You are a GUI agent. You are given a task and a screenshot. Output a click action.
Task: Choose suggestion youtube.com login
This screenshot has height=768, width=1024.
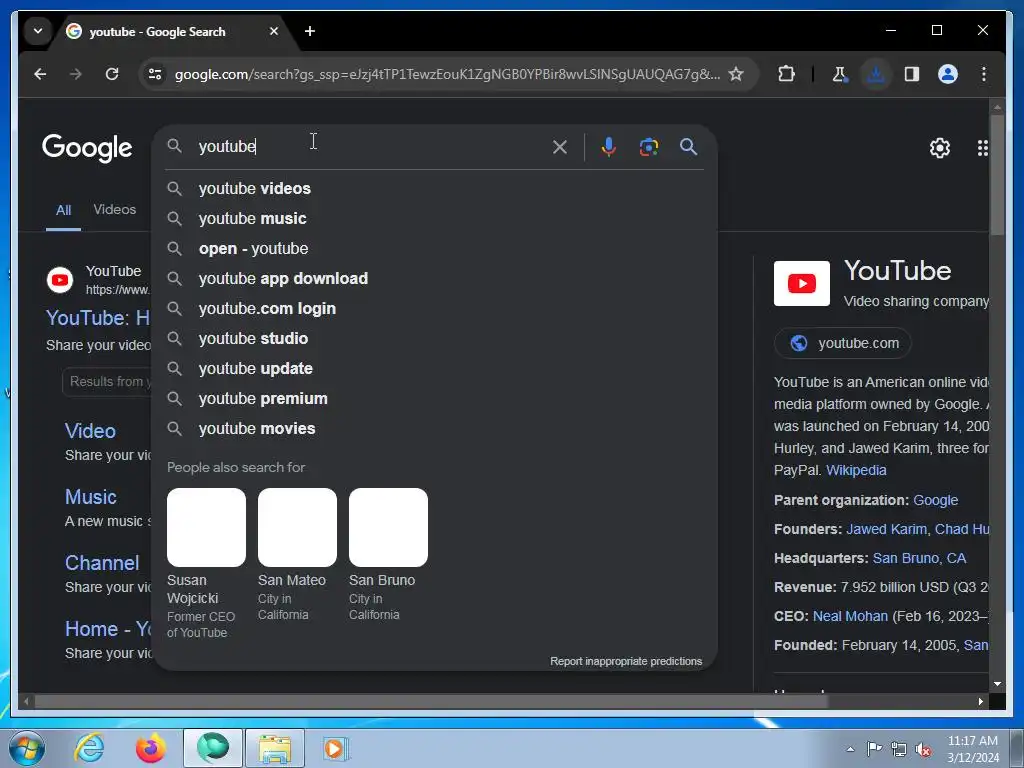[x=434, y=309]
